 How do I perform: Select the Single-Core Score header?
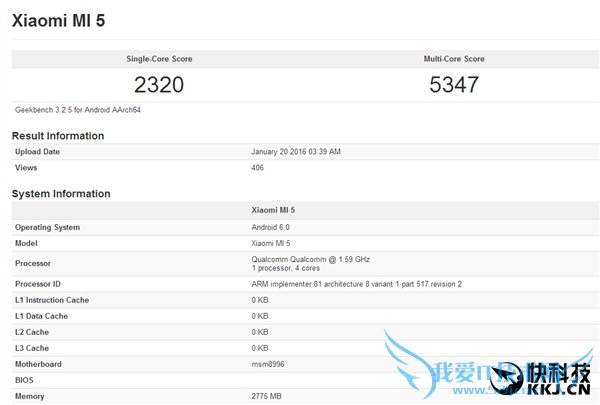pyautogui.click(x=159, y=59)
